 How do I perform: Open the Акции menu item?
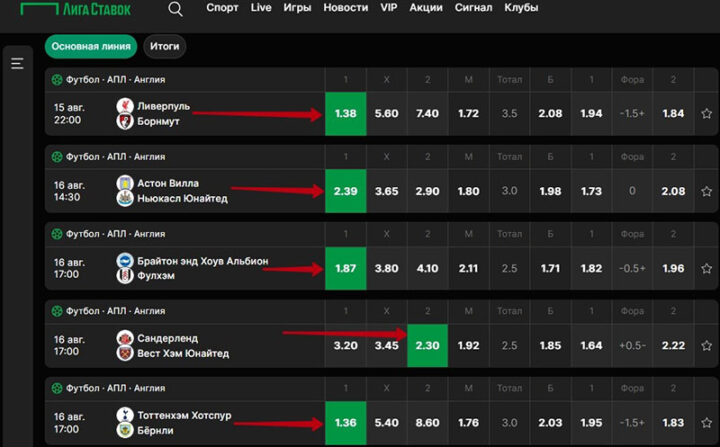click(426, 8)
